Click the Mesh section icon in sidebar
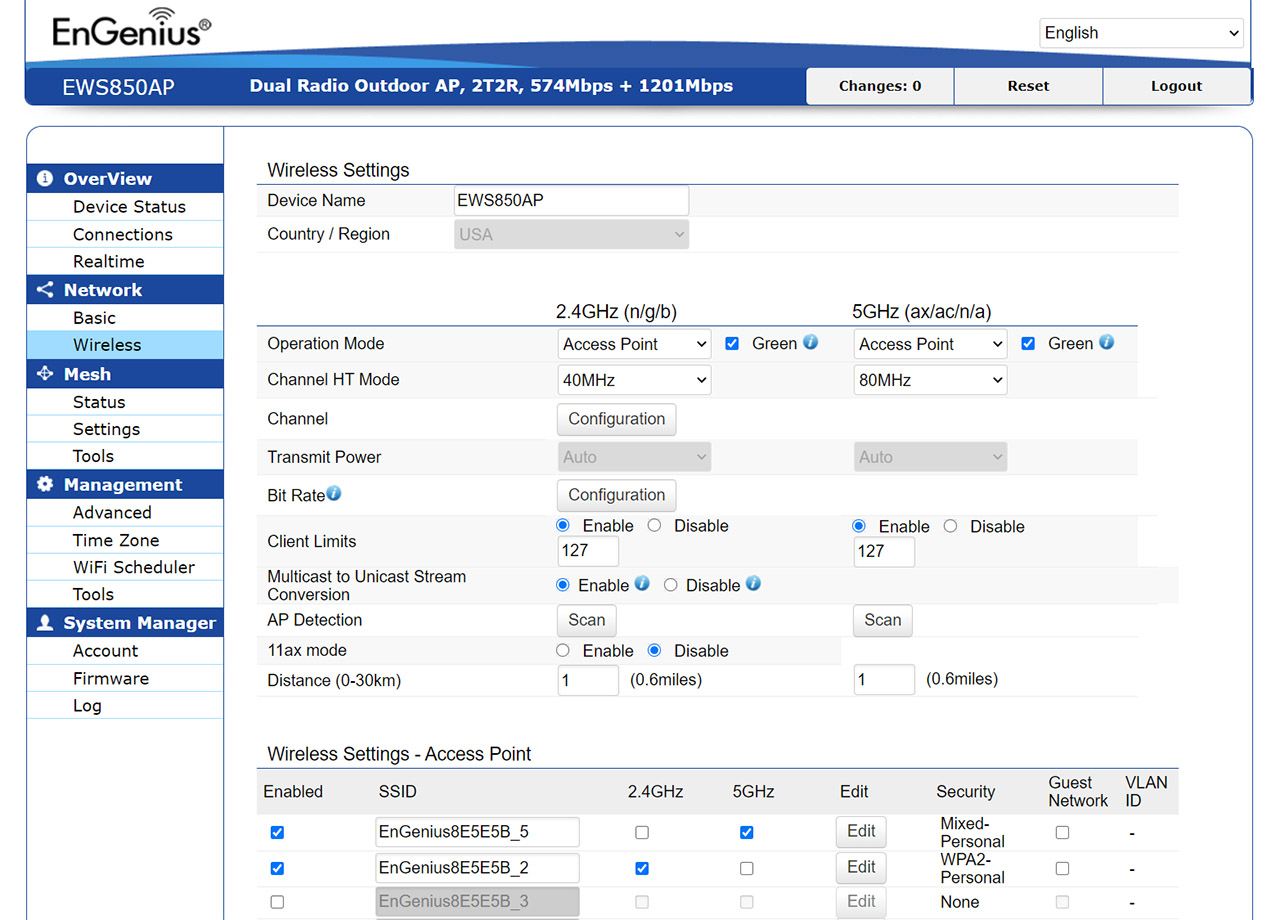 [x=45, y=374]
